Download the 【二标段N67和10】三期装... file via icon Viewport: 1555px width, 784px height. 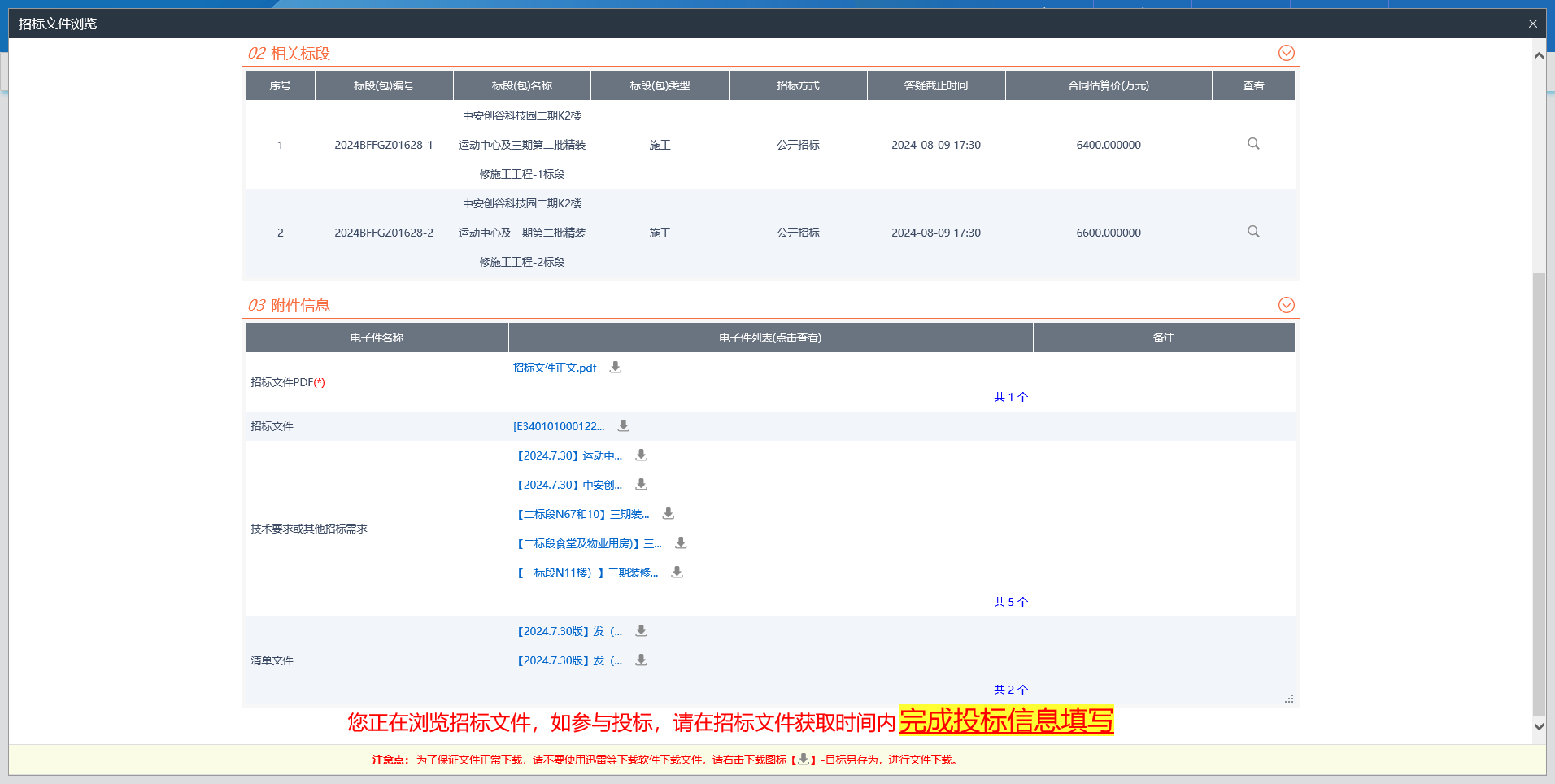(668, 514)
